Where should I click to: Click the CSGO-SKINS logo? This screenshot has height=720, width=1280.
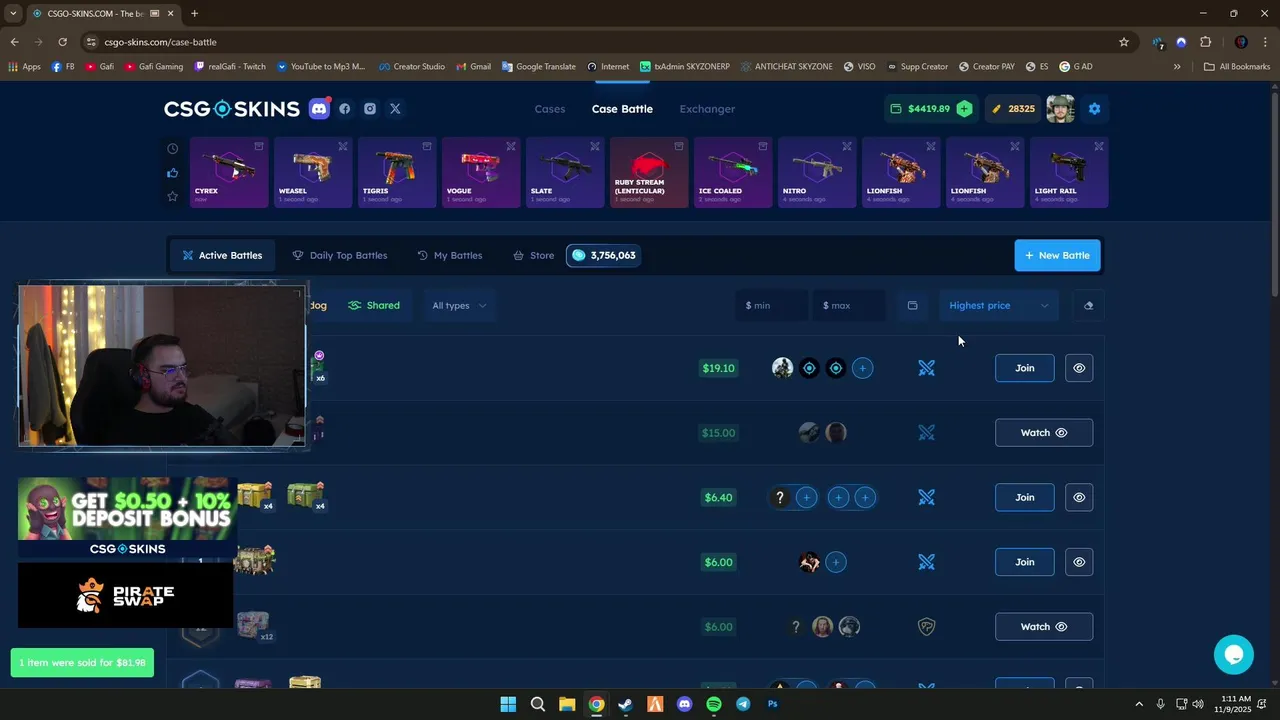[232, 109]
